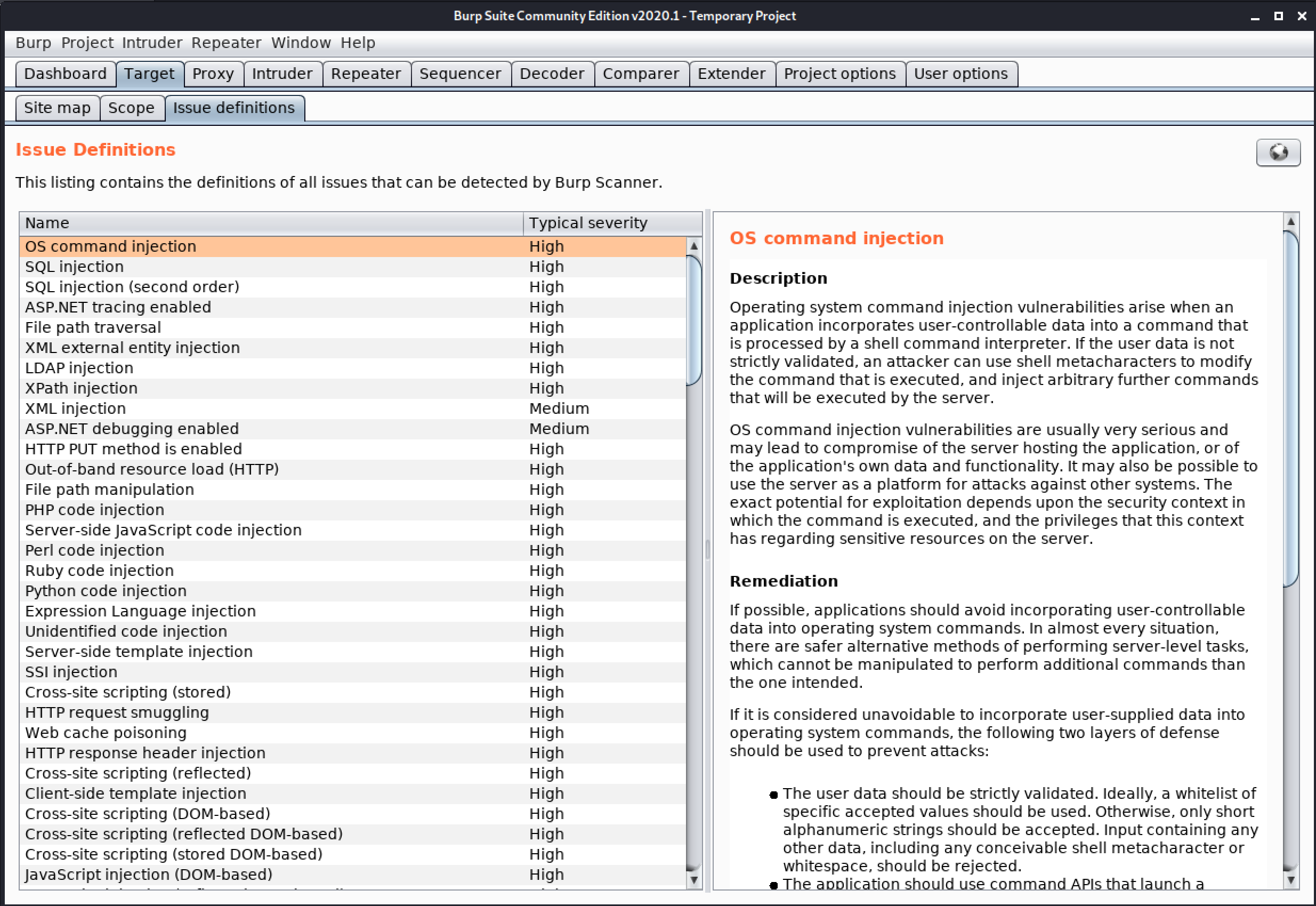Click the globe help icon button
The image size is (1316, 906).
click(x=1278, y=152)
